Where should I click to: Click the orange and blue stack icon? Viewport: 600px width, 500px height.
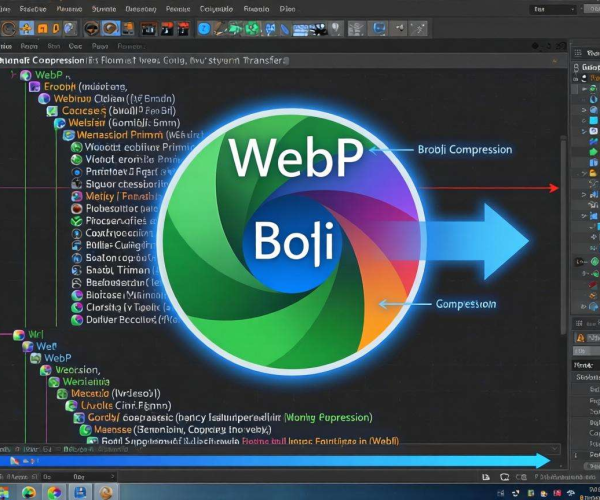[128, 28]
